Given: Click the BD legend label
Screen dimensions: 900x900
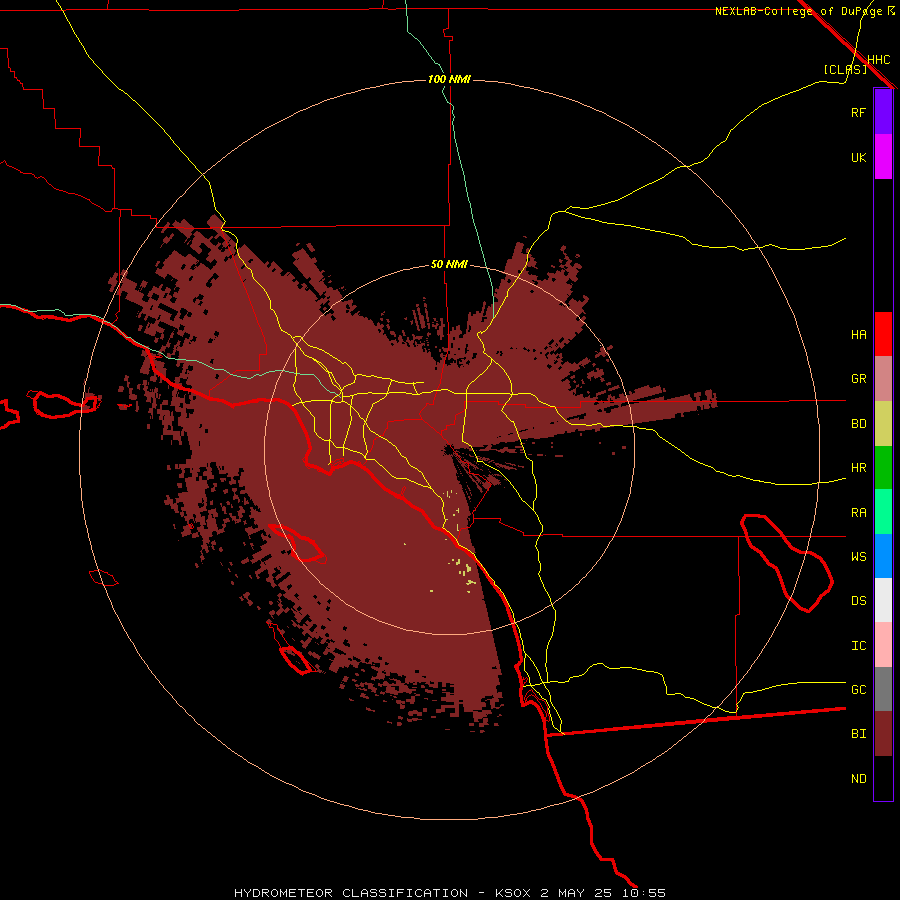Looking at the screenshot, I should (858, 424).
